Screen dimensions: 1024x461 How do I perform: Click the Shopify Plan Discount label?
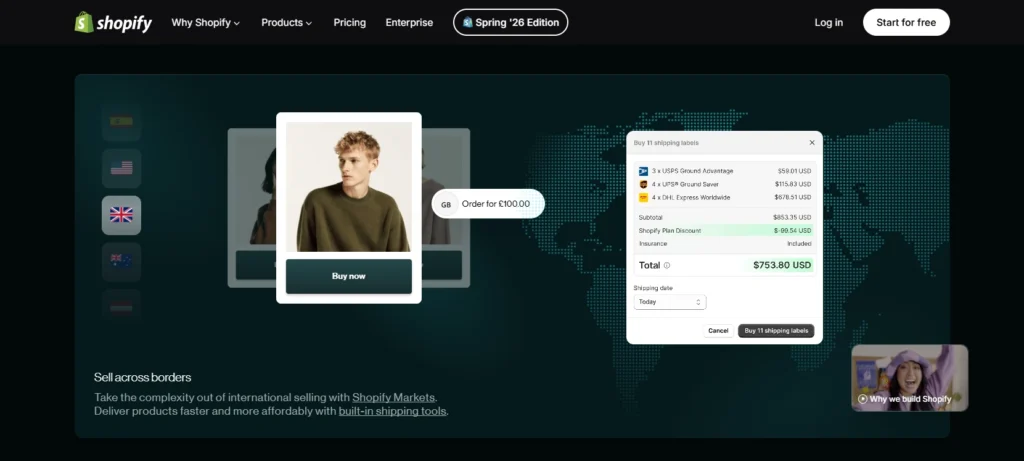click(670, 230)
